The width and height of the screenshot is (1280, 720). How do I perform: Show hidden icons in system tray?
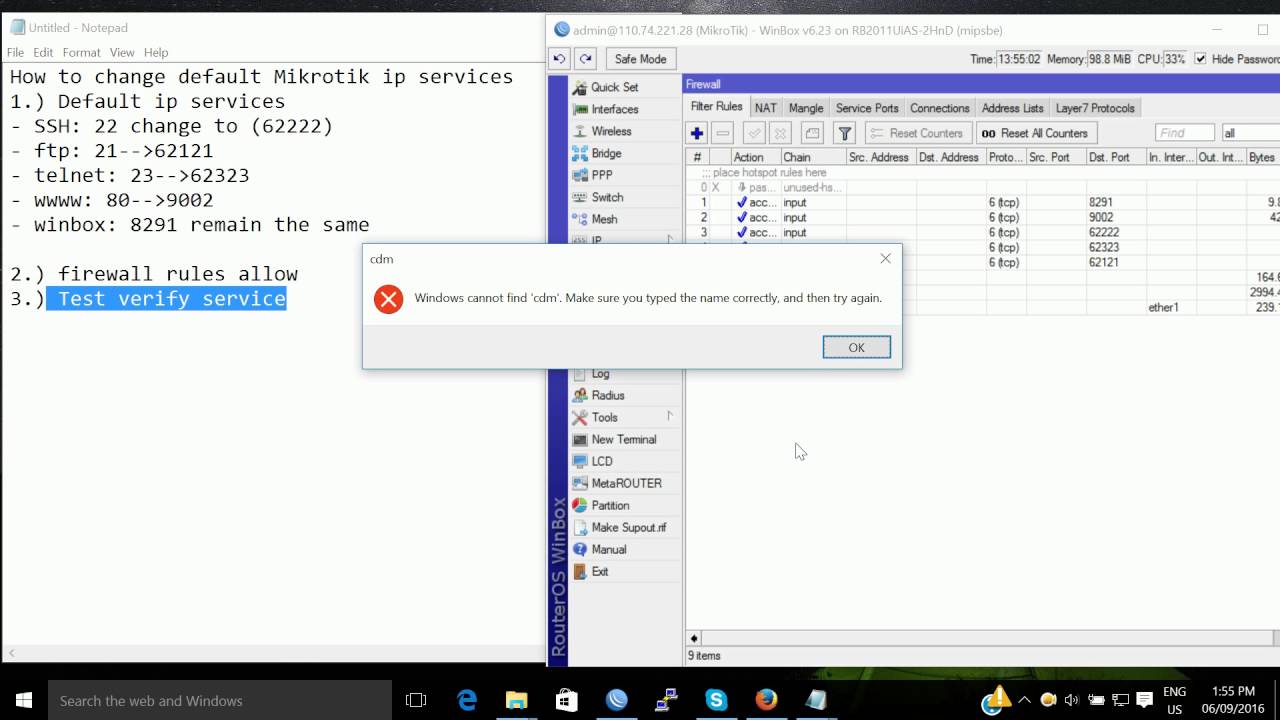coord(1025,700)
